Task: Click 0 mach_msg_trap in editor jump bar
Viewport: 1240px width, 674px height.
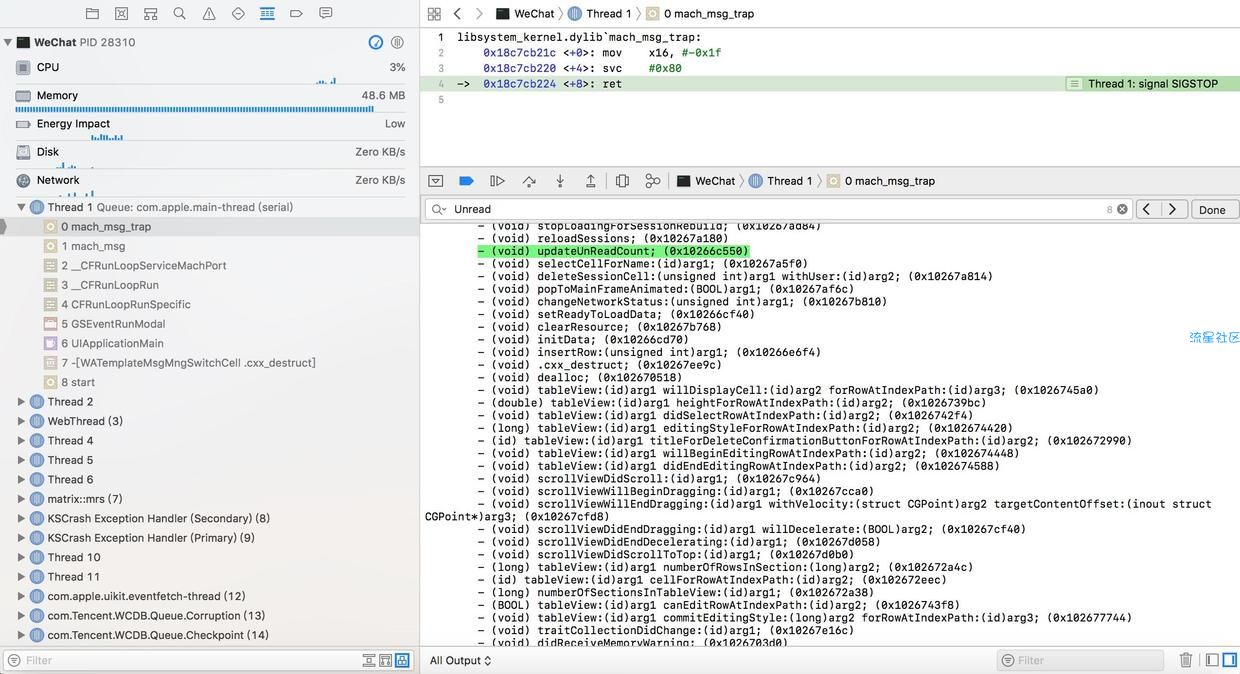Action: [700, 14]
